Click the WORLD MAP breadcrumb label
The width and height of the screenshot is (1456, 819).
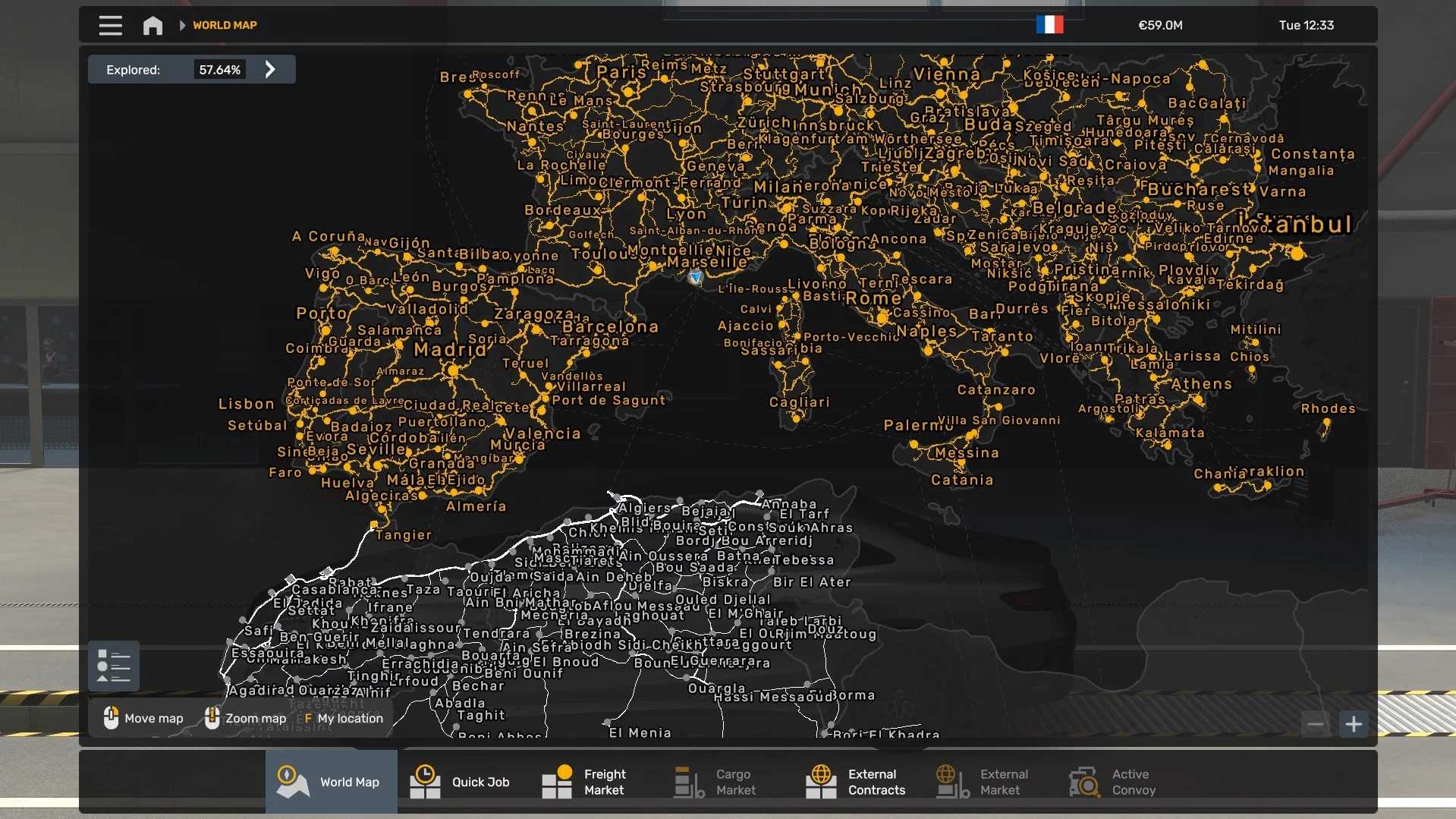(225, 25)
